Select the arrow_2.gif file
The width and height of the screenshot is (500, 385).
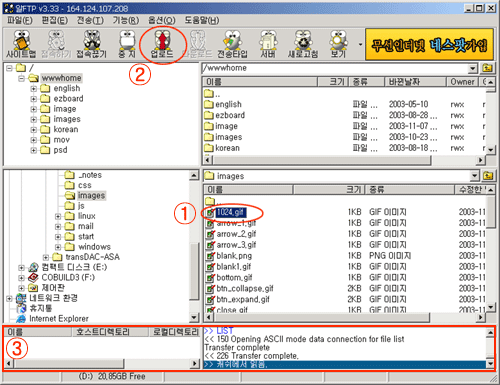coord(236,234)
